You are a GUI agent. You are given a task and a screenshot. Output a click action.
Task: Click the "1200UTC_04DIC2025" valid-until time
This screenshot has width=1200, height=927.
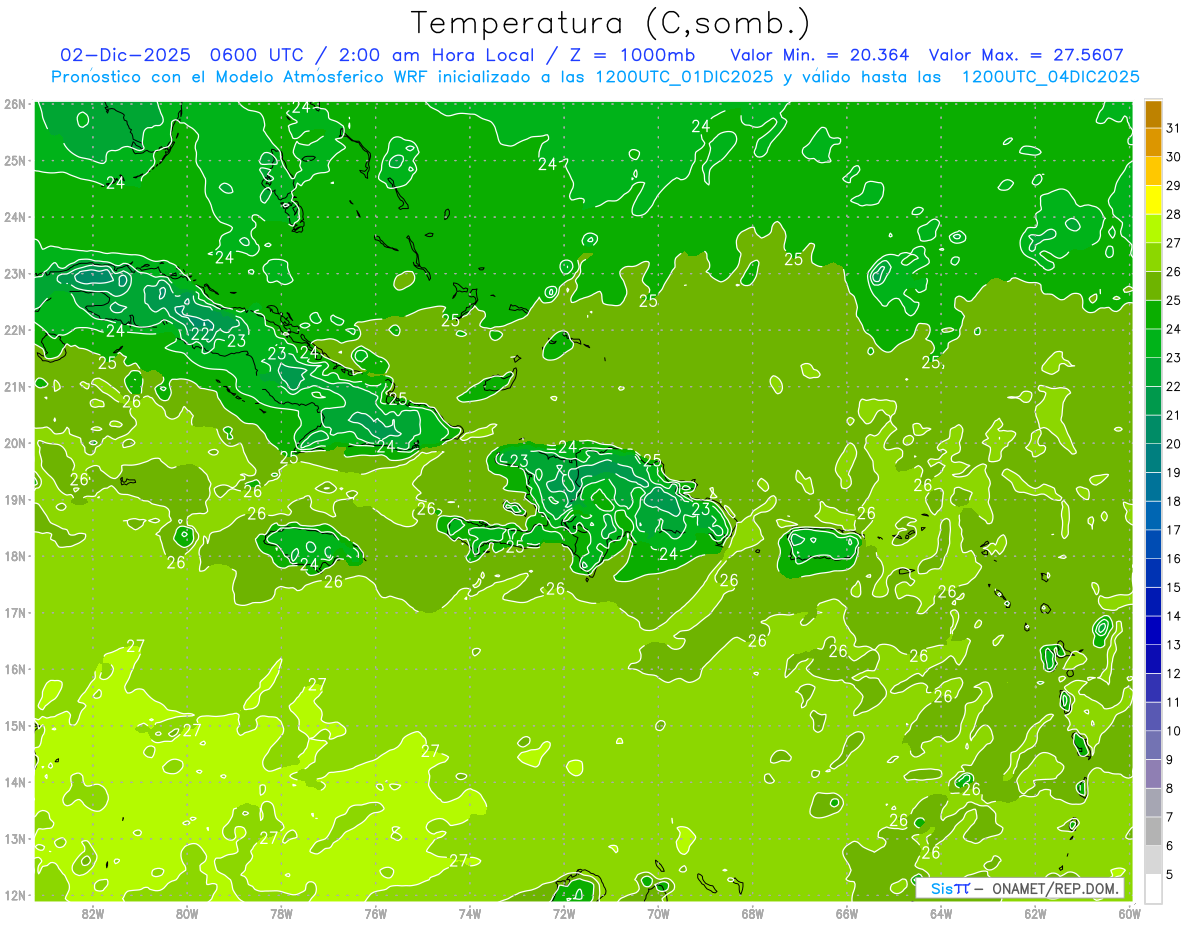pyautogui.click(x=1050, y=77)
